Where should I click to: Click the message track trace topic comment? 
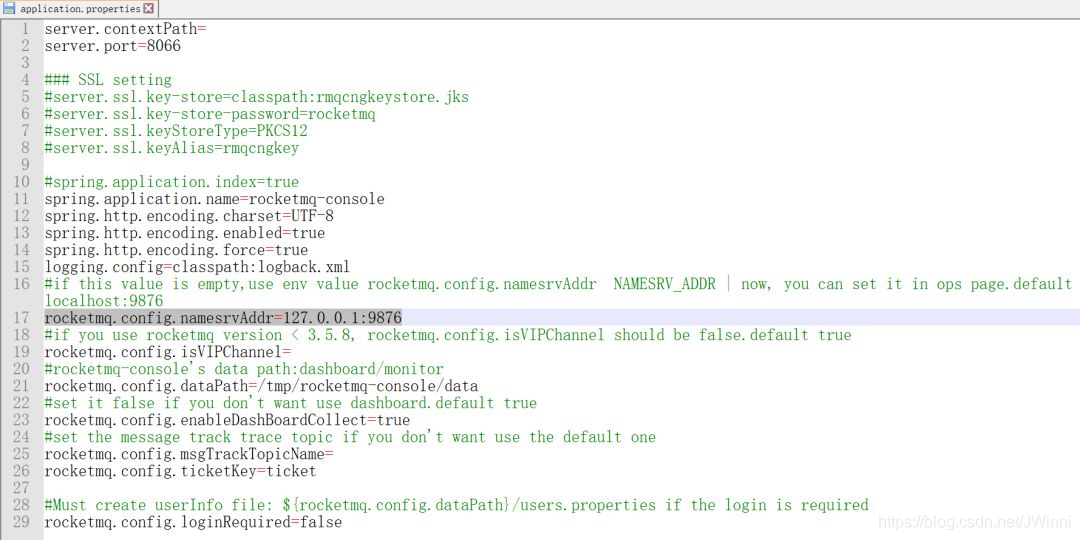coord(350,437)
